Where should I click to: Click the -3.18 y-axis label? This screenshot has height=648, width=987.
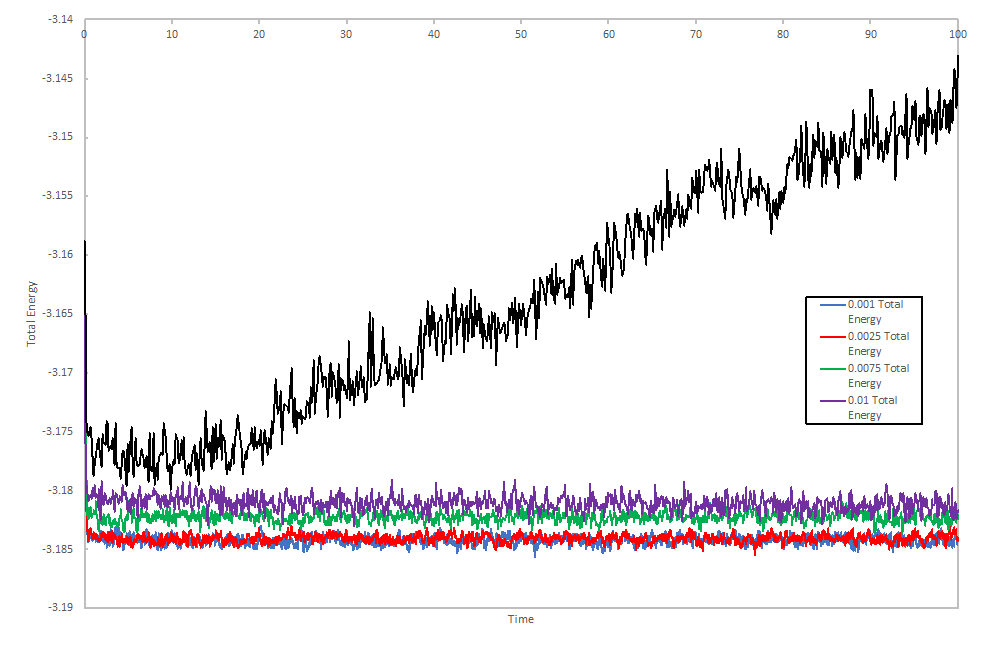pyautogui.click(x=60, y=490)
